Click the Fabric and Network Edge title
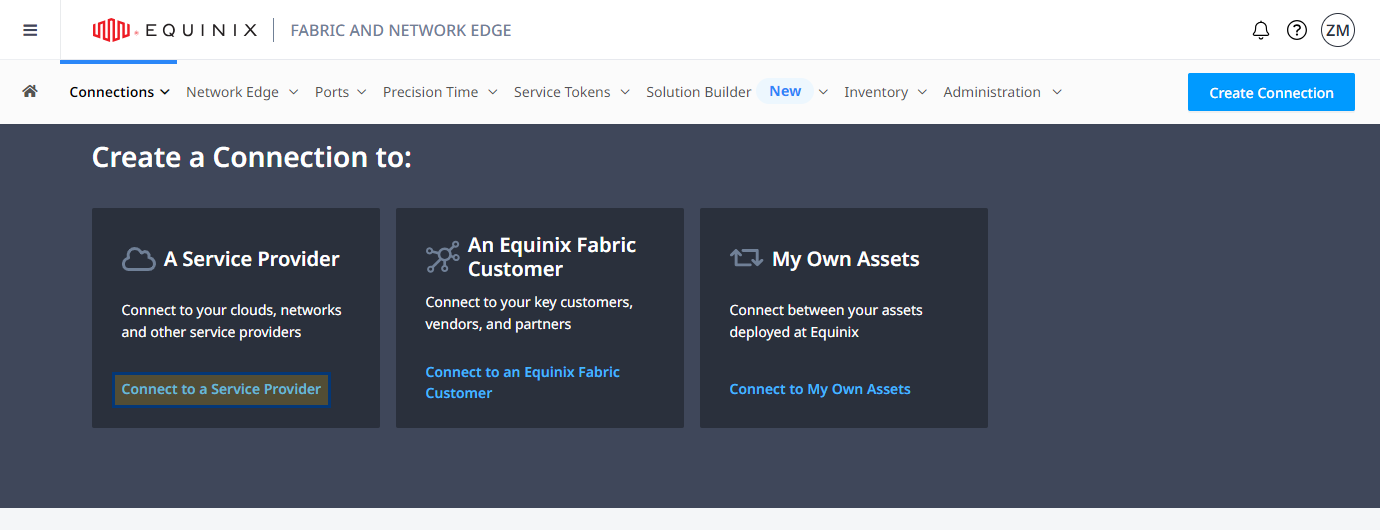The height and width of the screenshot is (530, 1380). click(x=400, y=30)
